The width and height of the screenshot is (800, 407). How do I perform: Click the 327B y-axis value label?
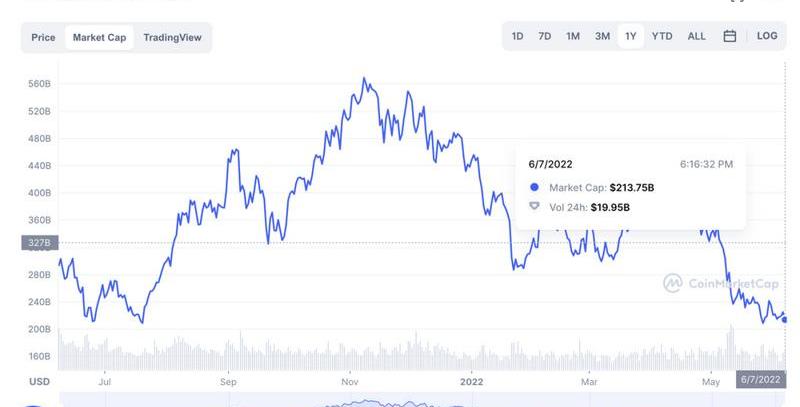click(x=39, y=243)
